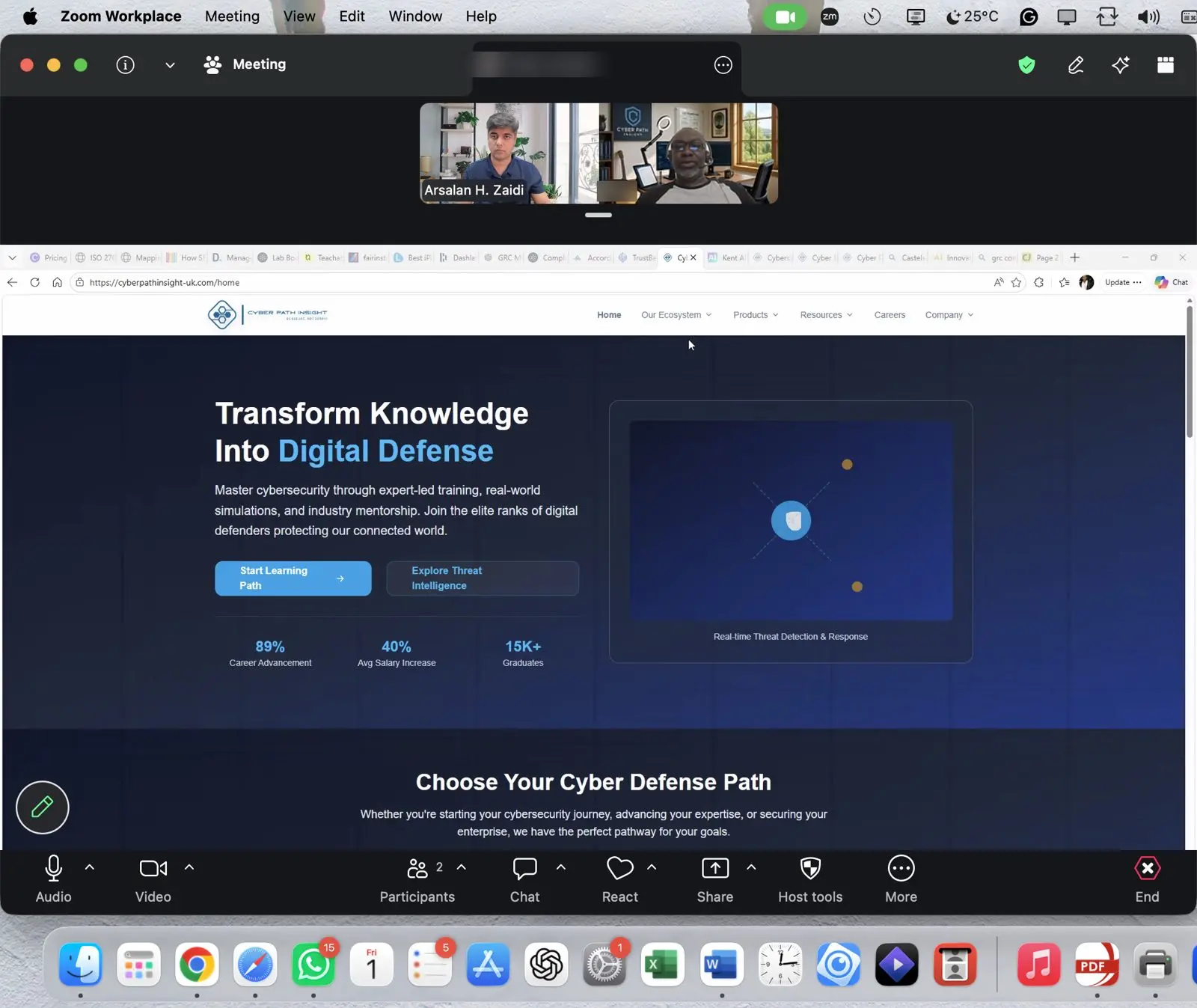Expand the Participants options arrow

pyautogui.click(x=462, y=867)
